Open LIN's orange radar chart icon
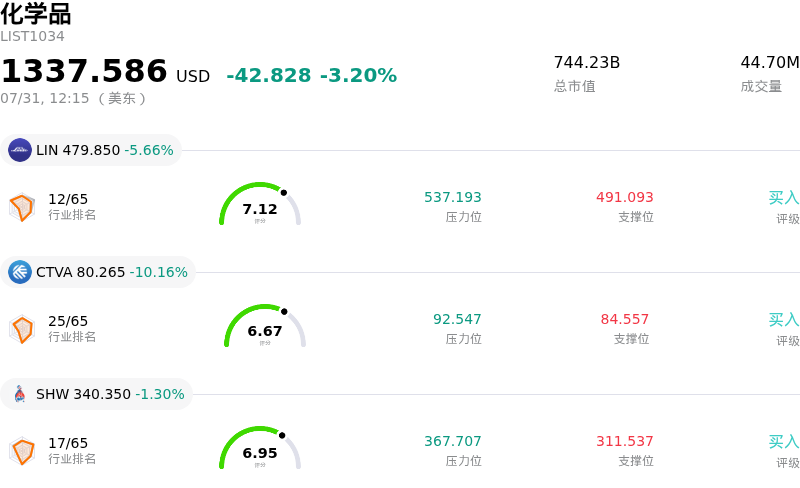Screen dimensions: 800x488 tap(22, 207)
